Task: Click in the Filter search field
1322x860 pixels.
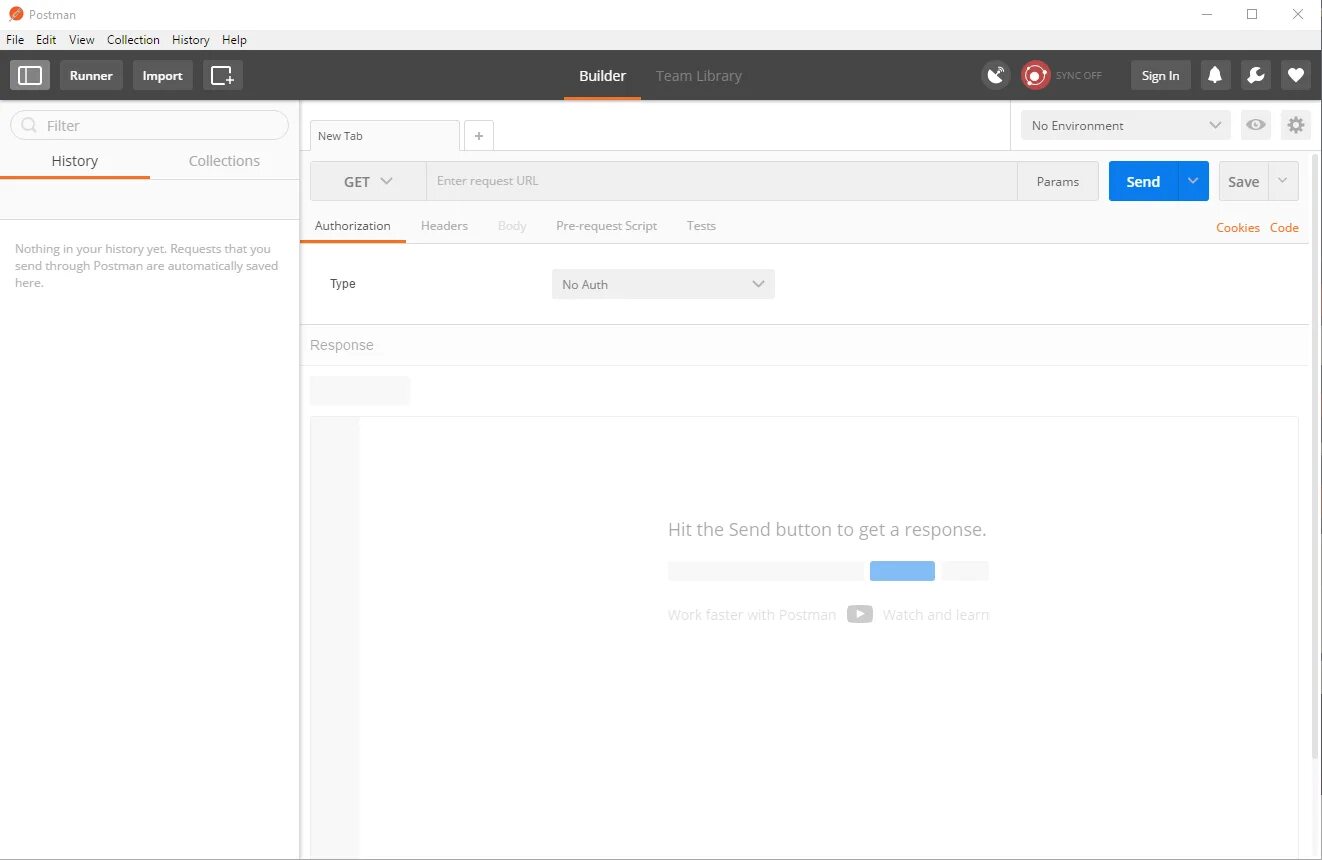Action: 149,125
